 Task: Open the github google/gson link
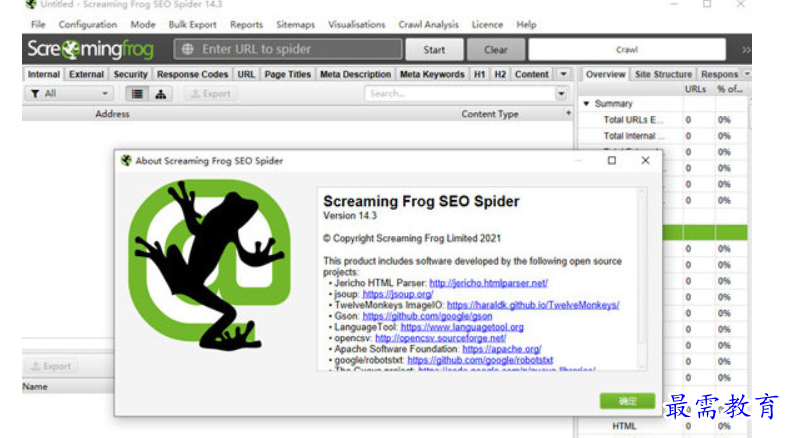[427, 316]
